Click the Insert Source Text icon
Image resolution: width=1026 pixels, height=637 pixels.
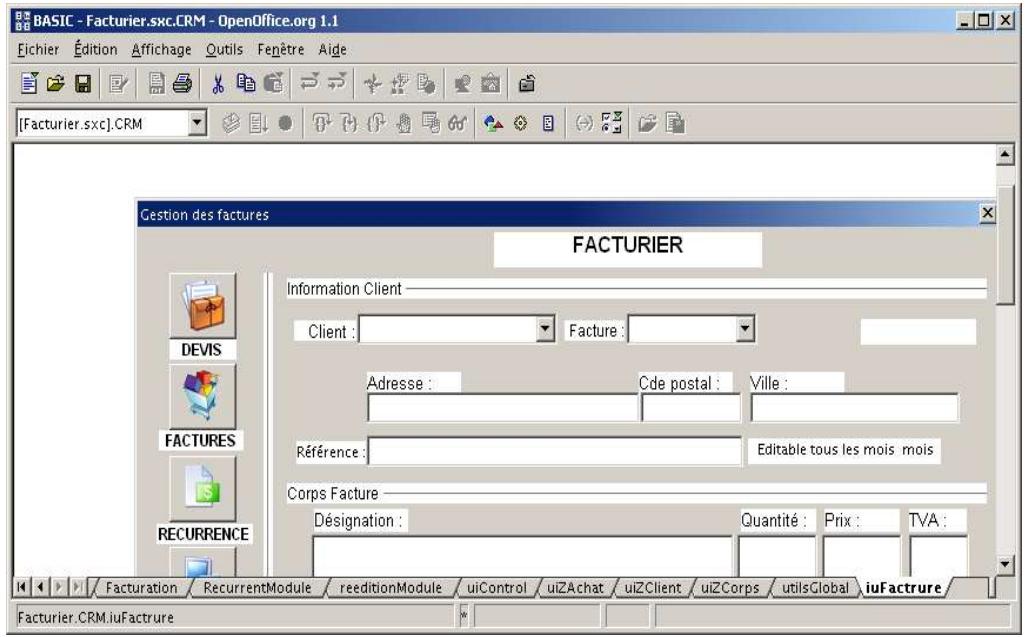tap(647, 123)
